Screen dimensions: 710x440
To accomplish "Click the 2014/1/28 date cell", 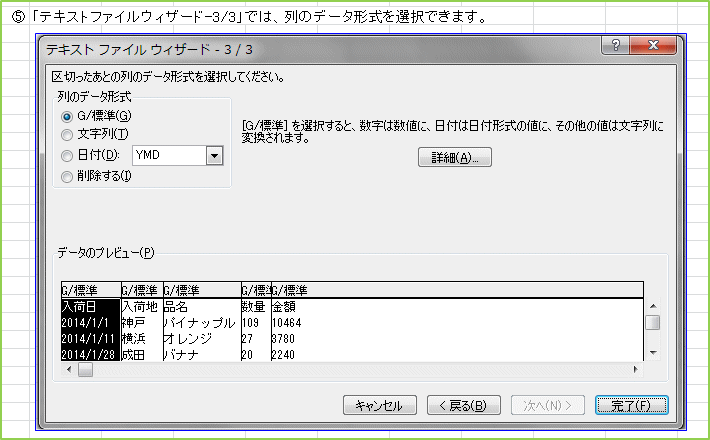I will click(x=88, y=354).
